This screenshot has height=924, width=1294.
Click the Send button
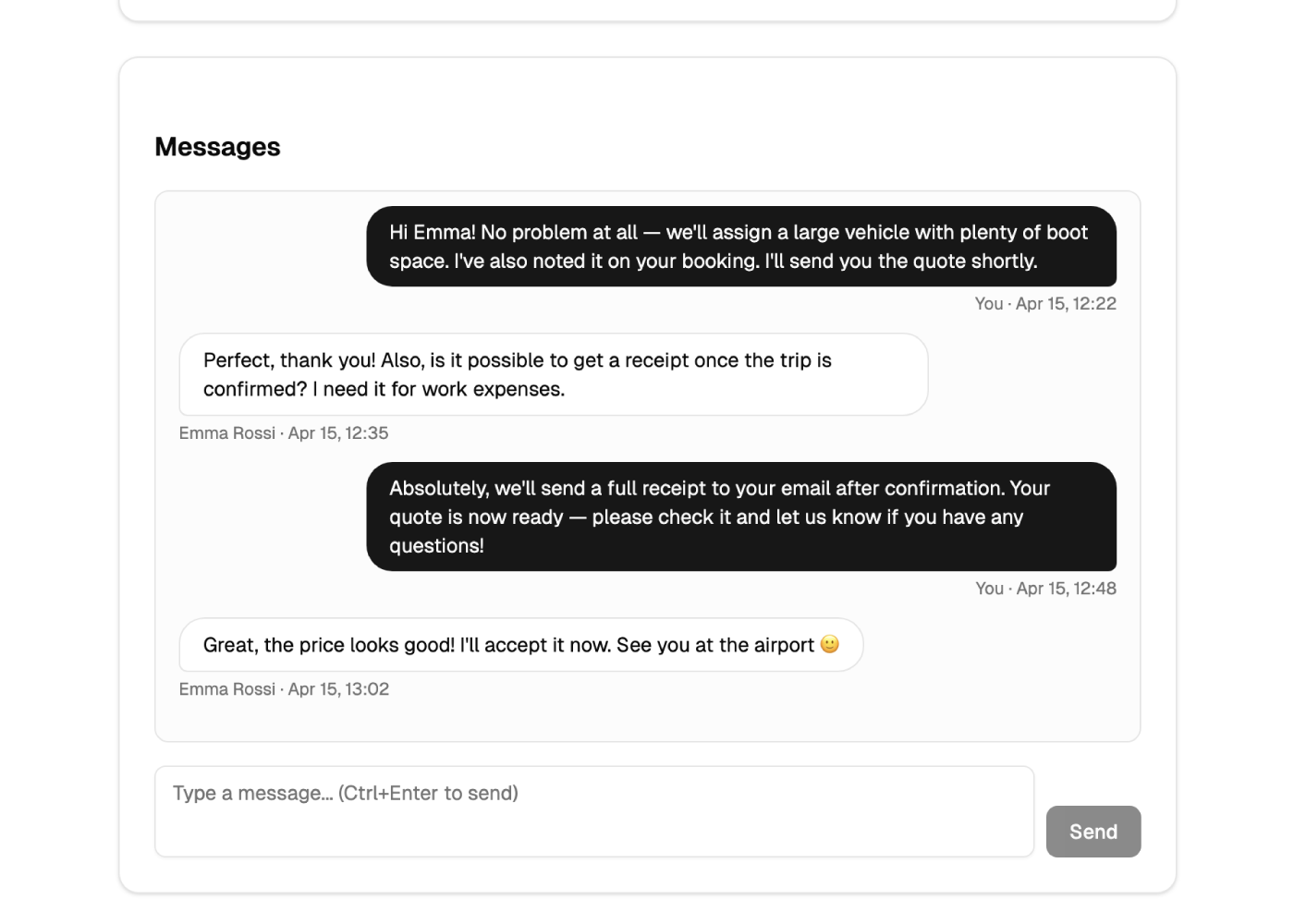click(1093, 832)
